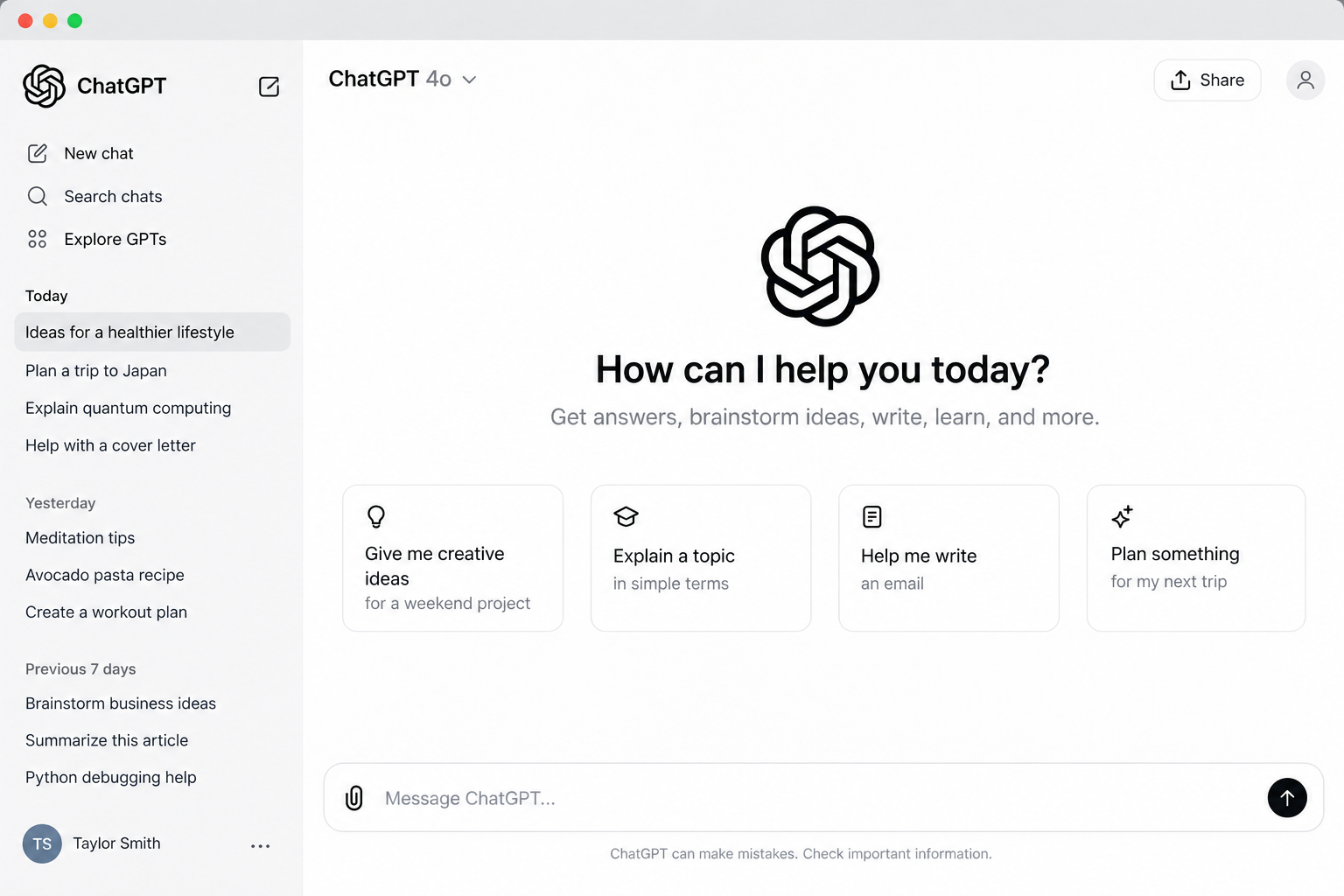
Task: Click the TS avatar in the sidebar
Action: (42, 843)
